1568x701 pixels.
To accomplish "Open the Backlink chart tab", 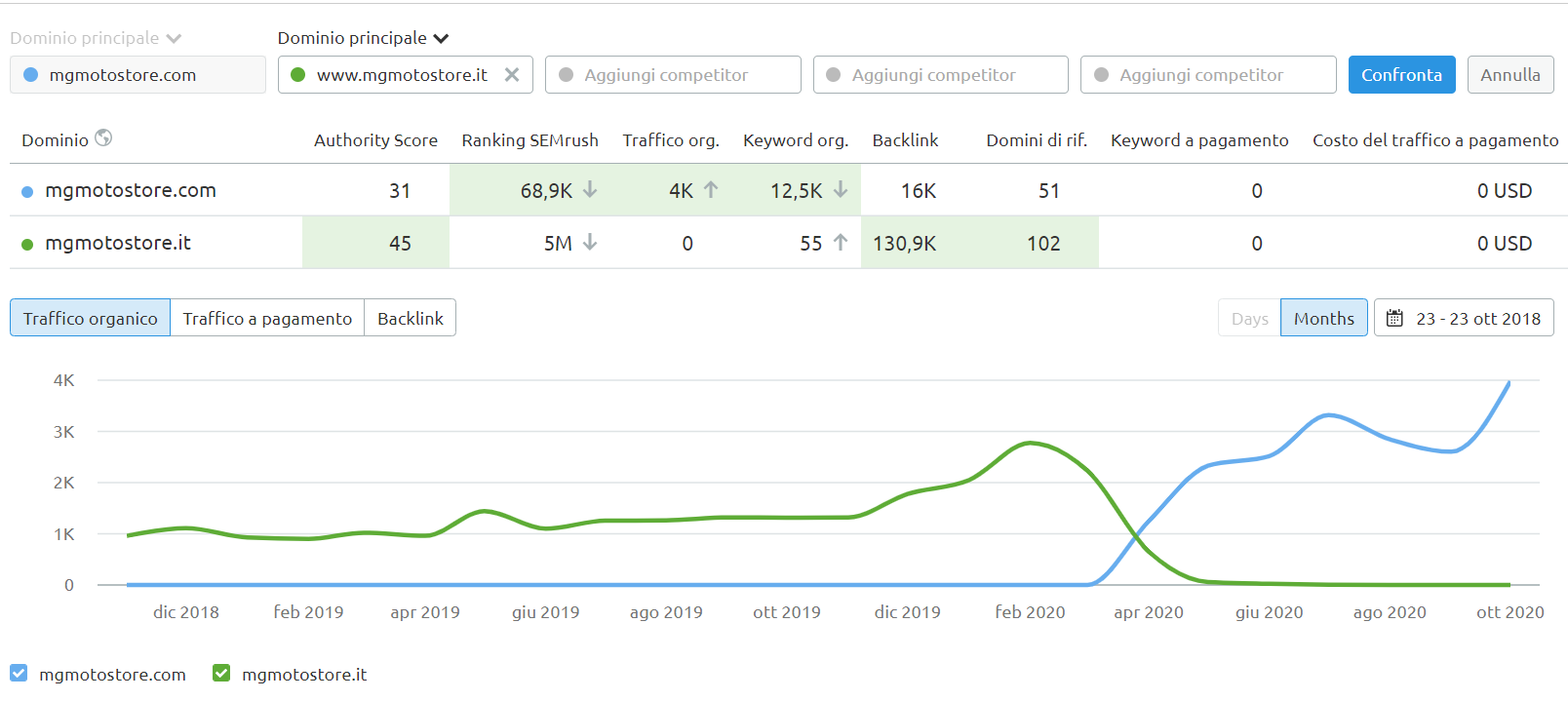I will (410, 319).
